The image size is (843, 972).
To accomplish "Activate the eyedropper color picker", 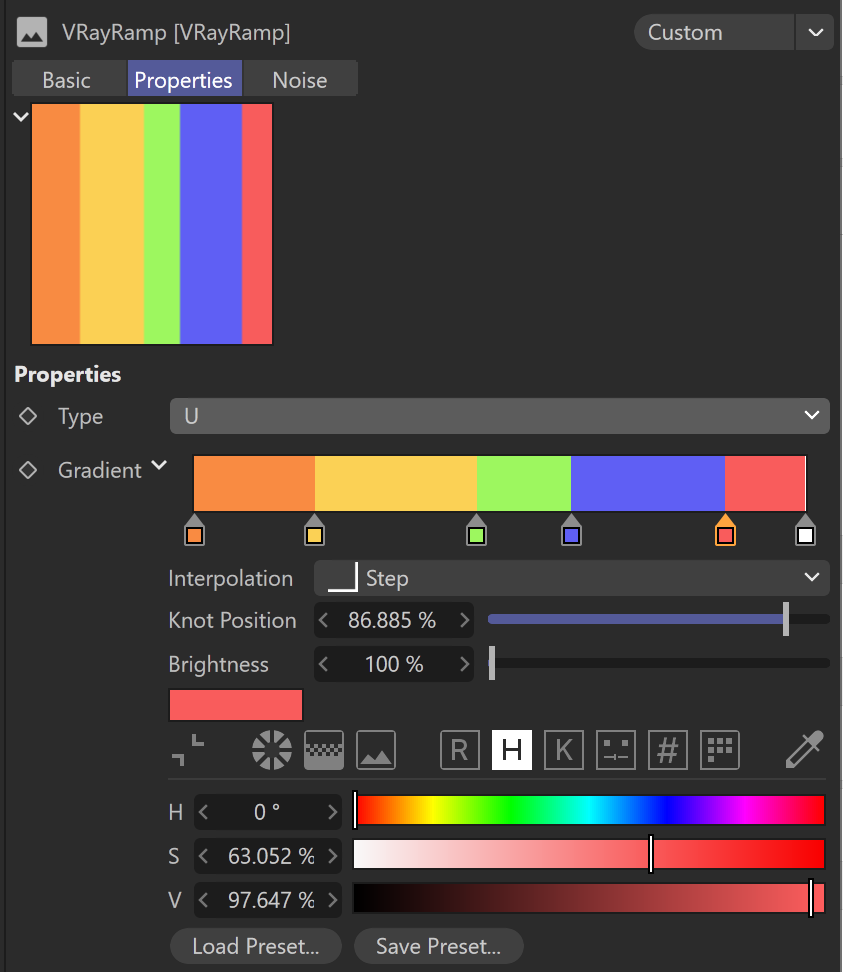I will click(x=805, y=749).
